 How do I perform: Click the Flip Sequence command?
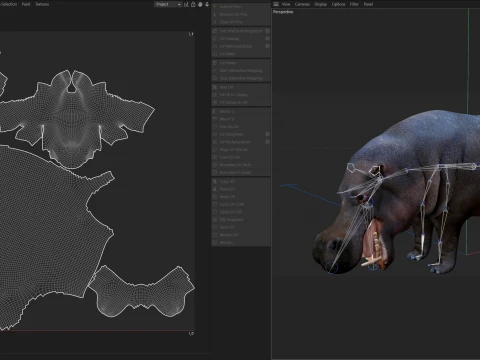[241, 220]
